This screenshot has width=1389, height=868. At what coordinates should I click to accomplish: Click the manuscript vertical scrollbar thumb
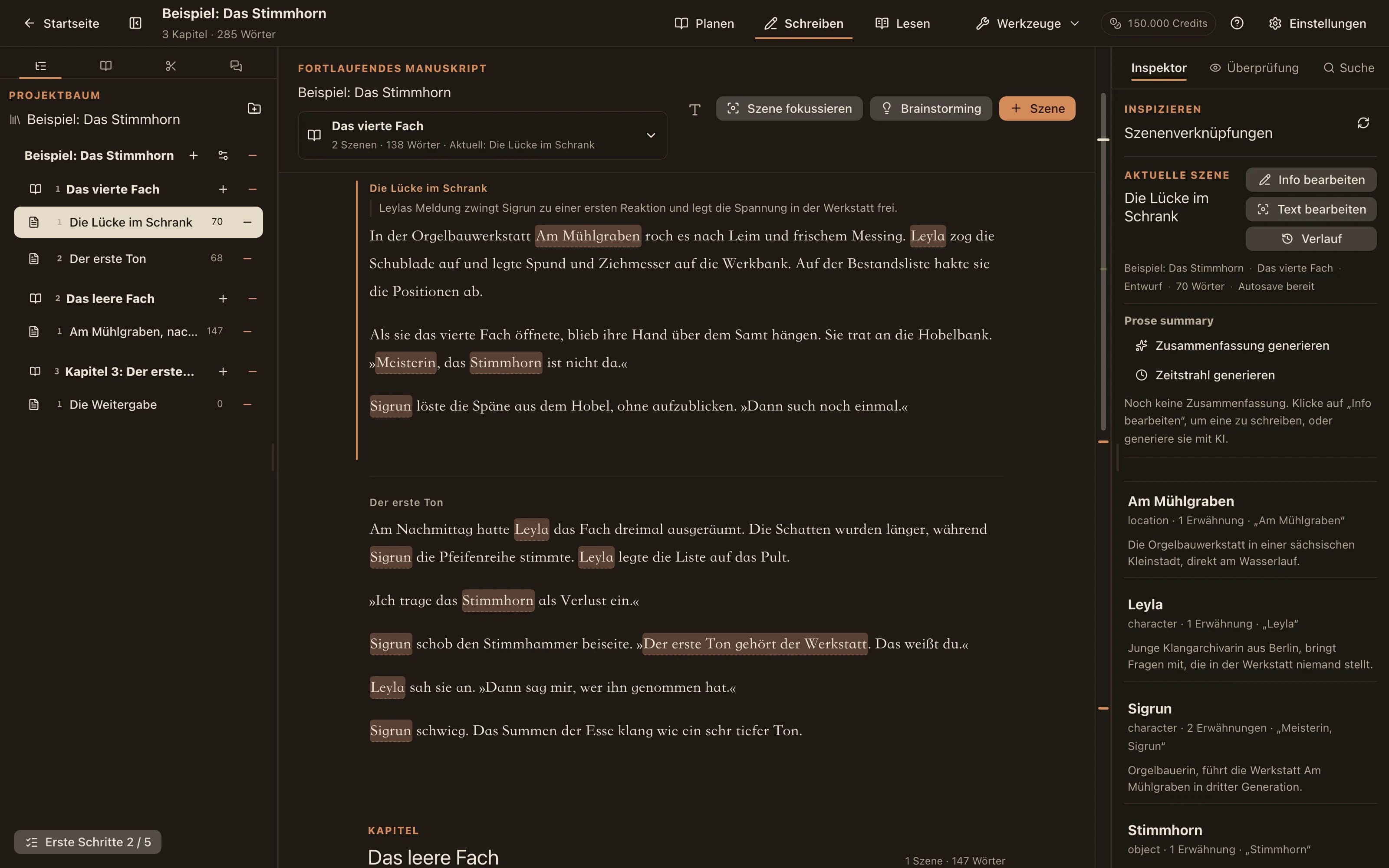(x=1103, y=261)
